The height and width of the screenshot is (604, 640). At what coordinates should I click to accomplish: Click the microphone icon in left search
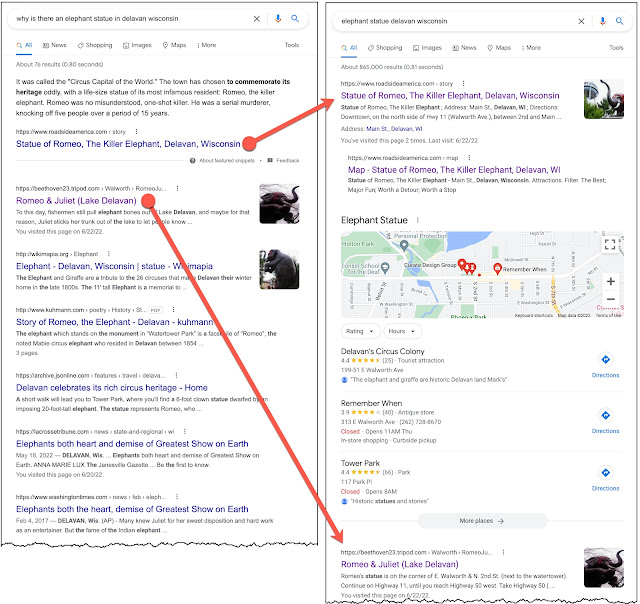(x=278, y=19)
